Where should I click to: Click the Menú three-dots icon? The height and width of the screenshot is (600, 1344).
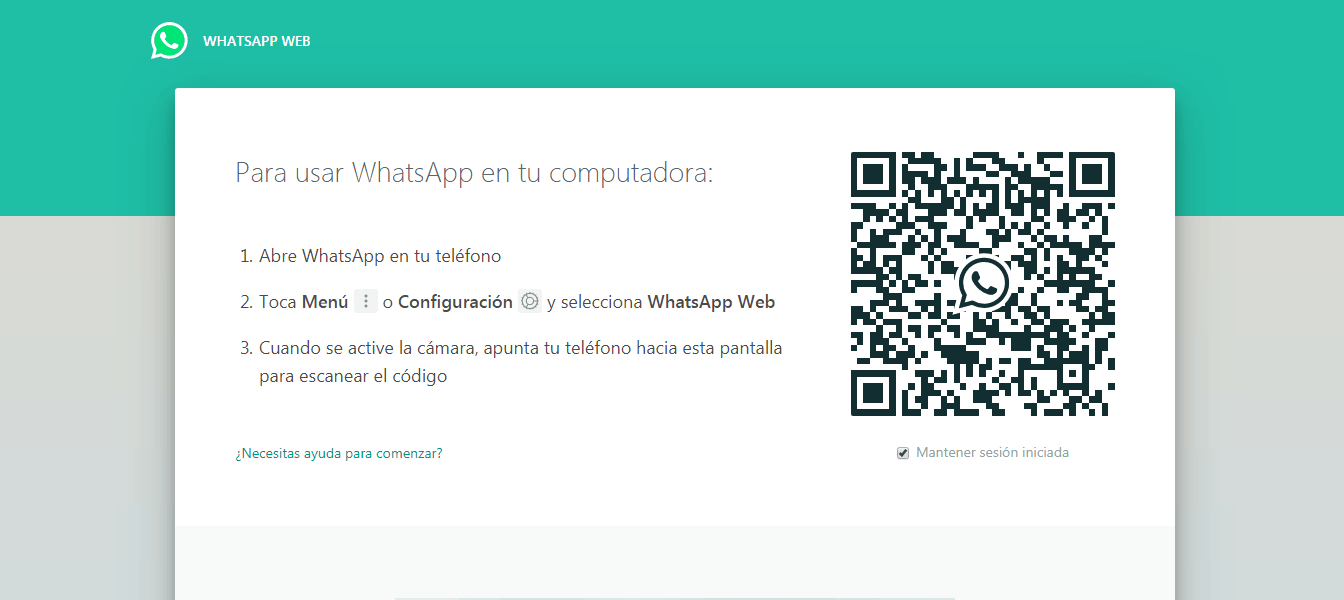pos(366,302)
